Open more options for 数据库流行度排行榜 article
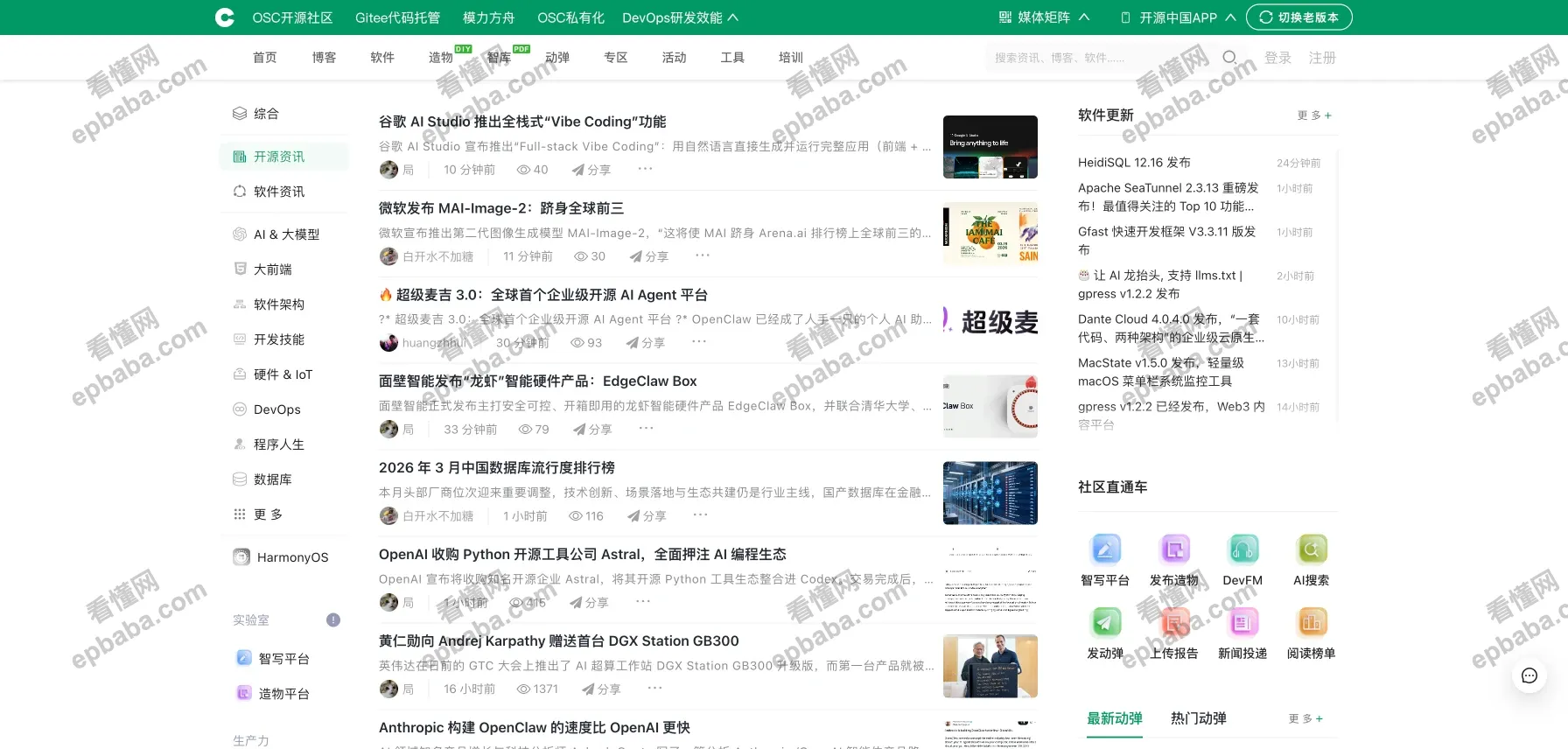 click(x=701, y=514)
